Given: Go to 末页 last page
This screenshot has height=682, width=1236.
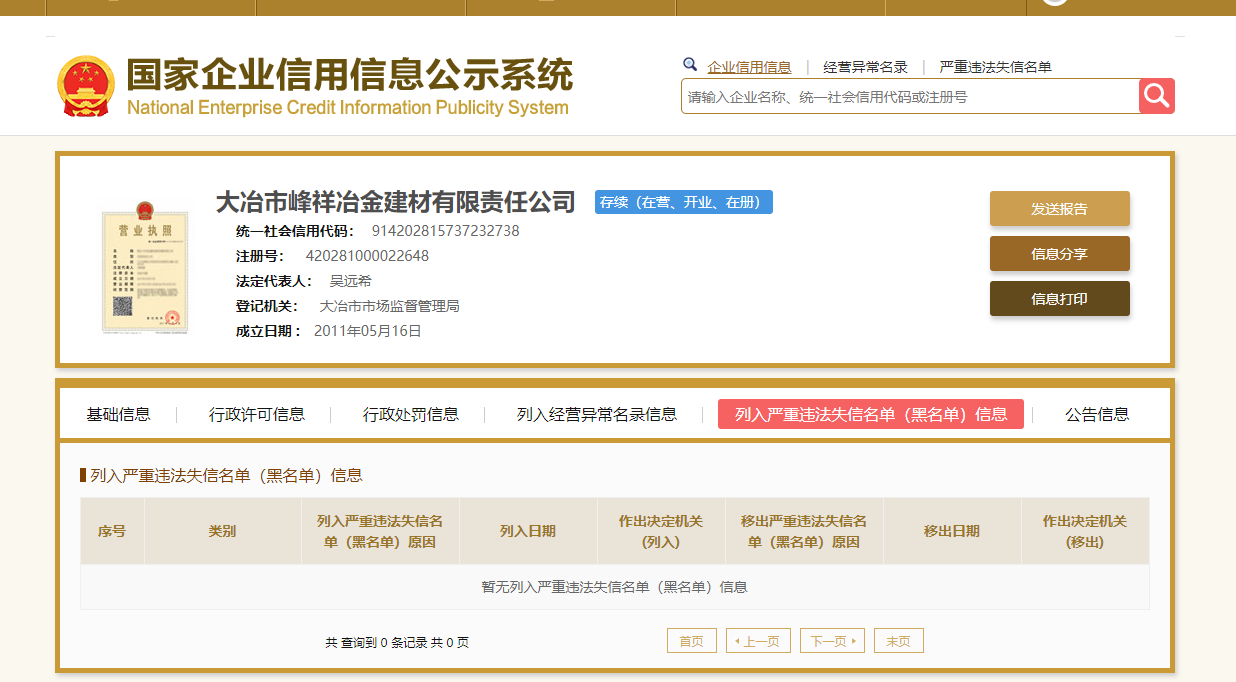Looking at the screenshot, I should click(x=899, y=641).
